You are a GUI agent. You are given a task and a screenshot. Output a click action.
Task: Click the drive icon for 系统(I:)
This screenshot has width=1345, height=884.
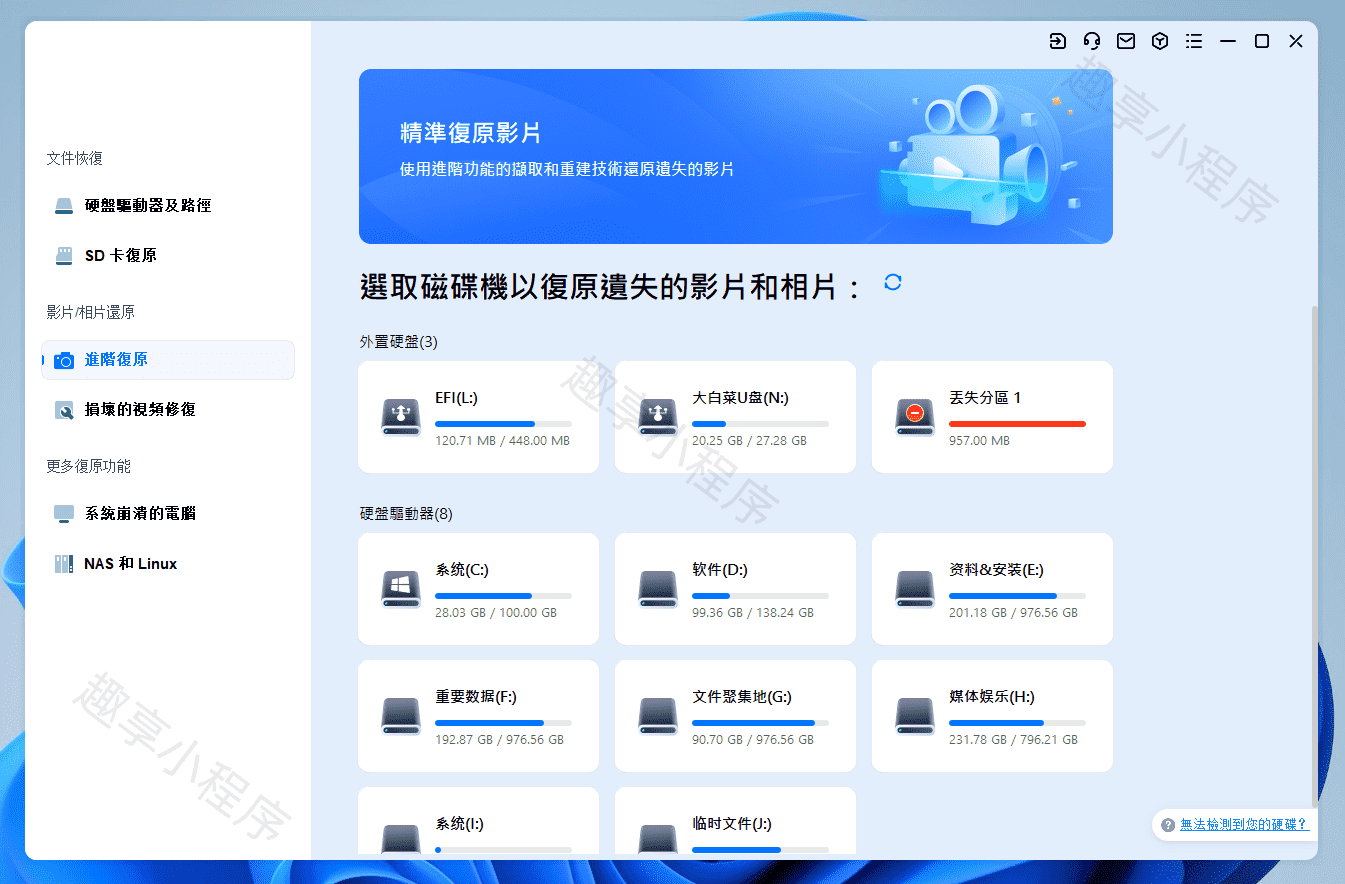[401, 839]
